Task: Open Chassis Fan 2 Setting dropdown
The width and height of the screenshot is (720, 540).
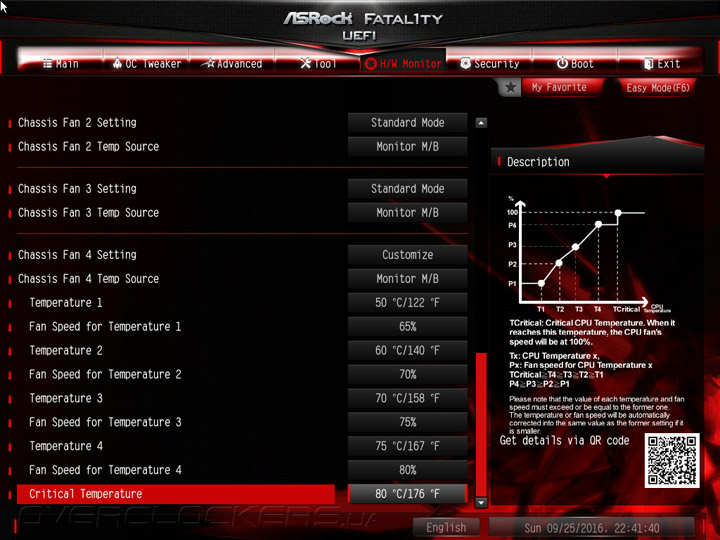Action: click(407, 123)
